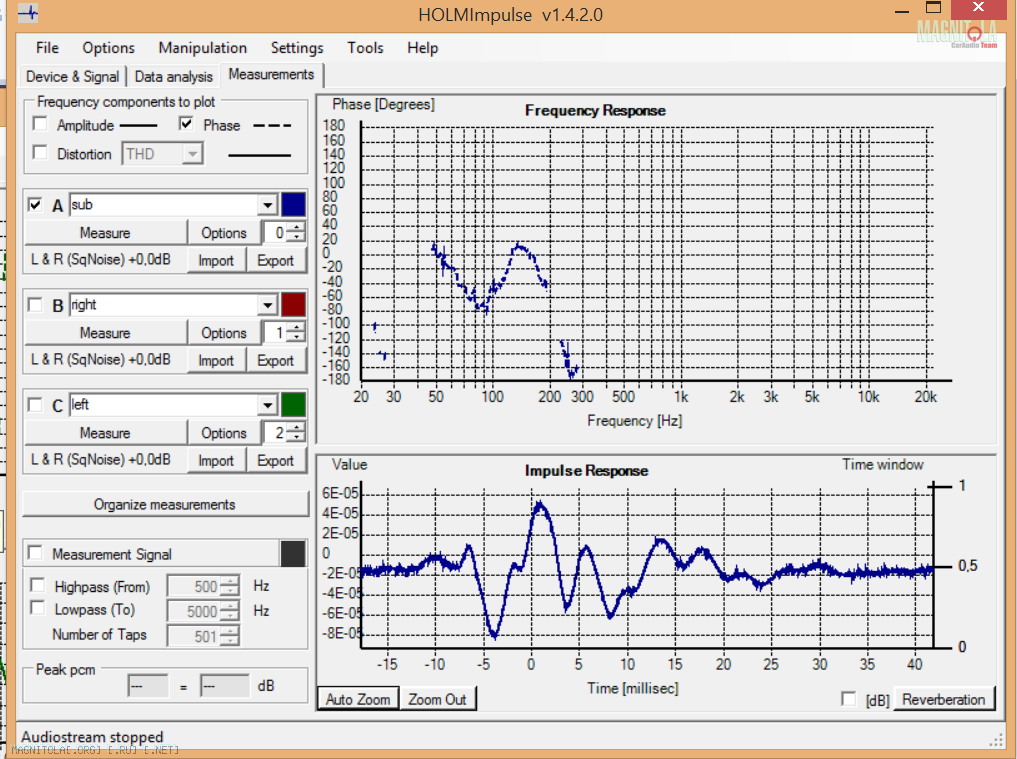Click the Auto Zoom button

pos(358,699)
